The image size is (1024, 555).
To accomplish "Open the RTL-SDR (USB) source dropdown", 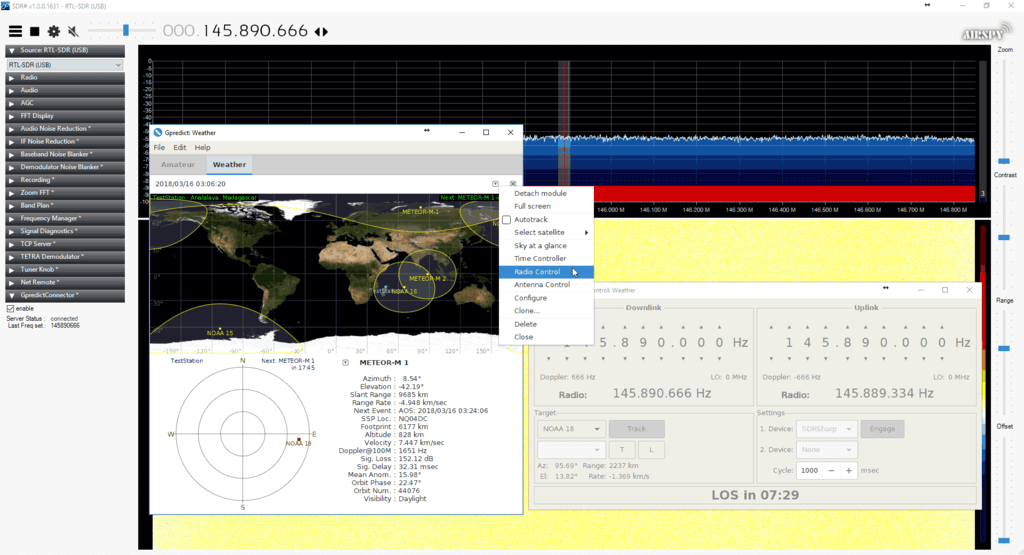I will pyautogui.click(x=65, y=65).
